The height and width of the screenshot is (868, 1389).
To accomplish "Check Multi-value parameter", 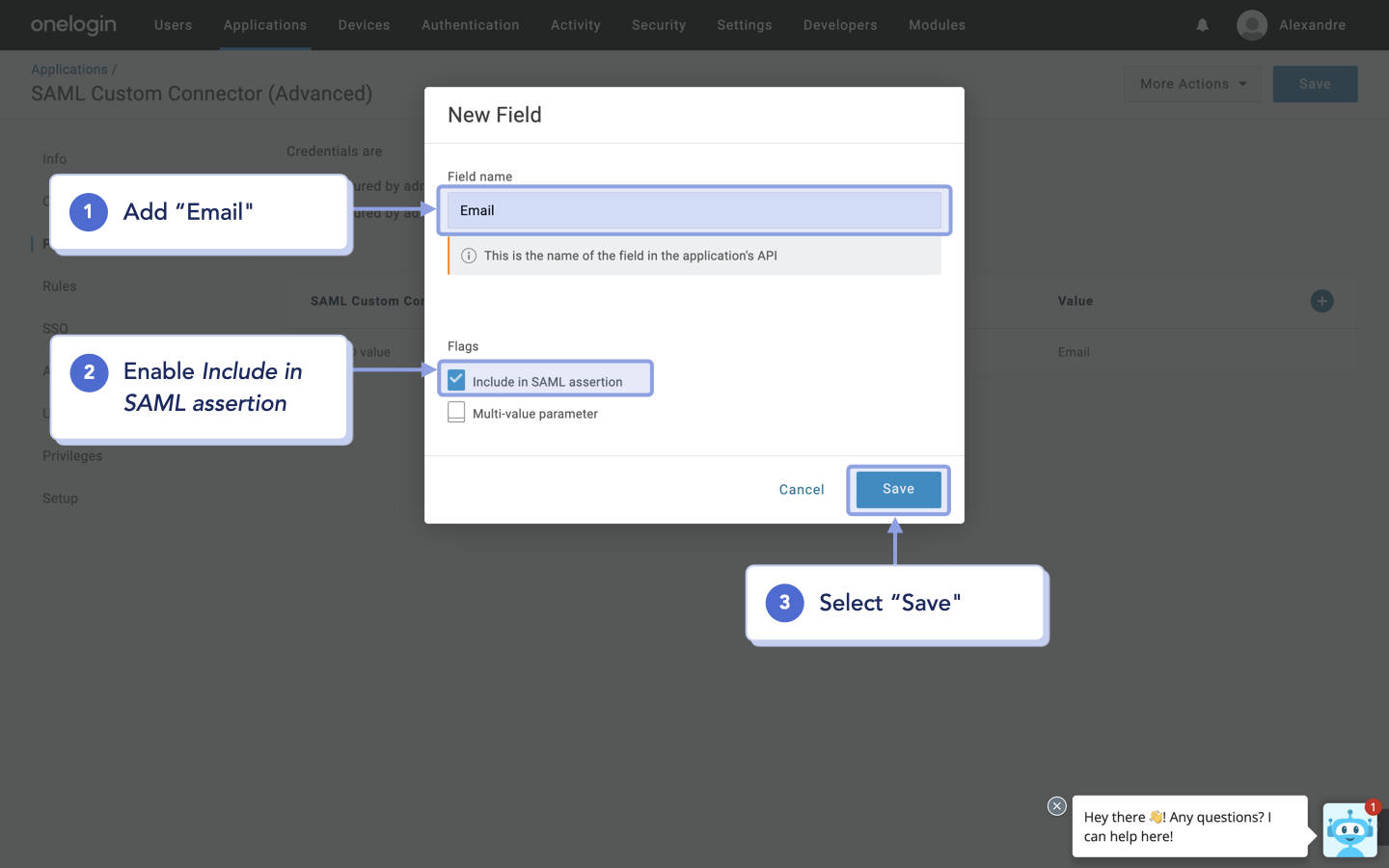I will pyautogui.click(x=455, y=412).
